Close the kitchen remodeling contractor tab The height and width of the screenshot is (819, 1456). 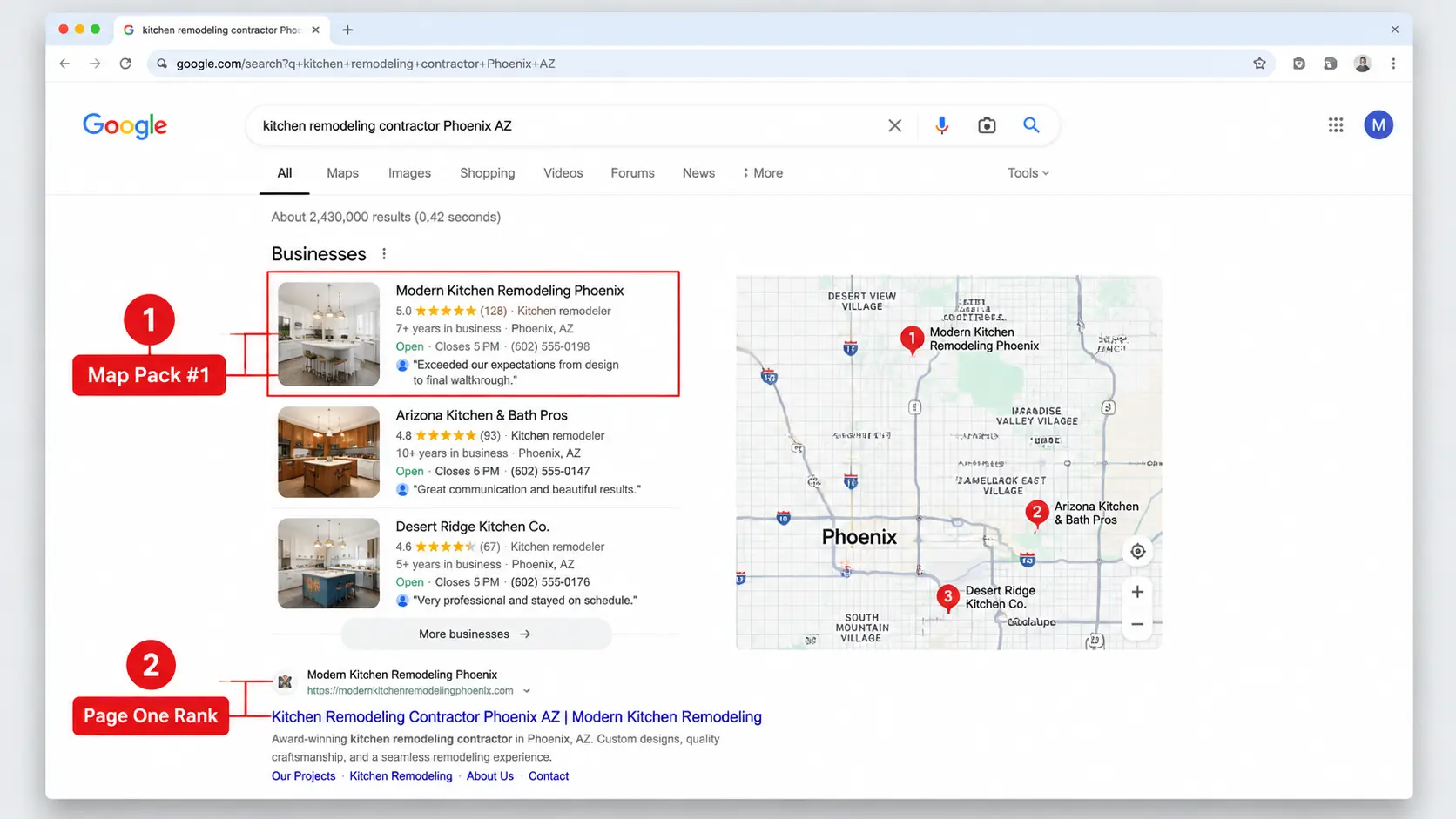coord(315,30)
